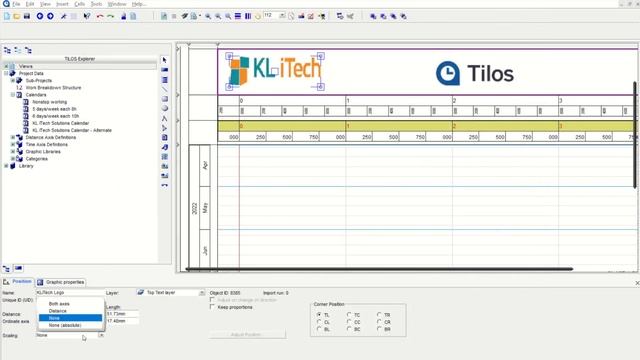Click the horizontal lines layout toolbar icon
The image size is (640, 360).
click(238, 16)
